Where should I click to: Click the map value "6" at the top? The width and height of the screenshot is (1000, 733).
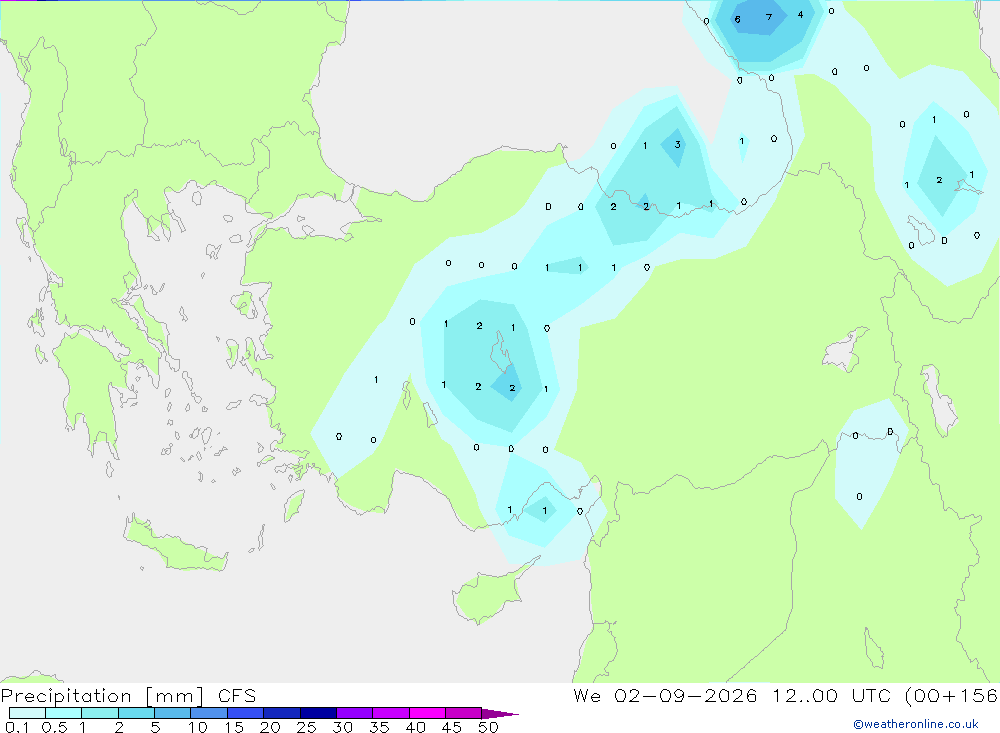(x=737, y=19)
